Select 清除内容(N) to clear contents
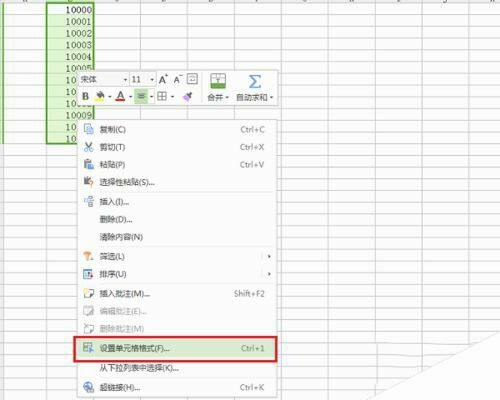 coord(177,237)
